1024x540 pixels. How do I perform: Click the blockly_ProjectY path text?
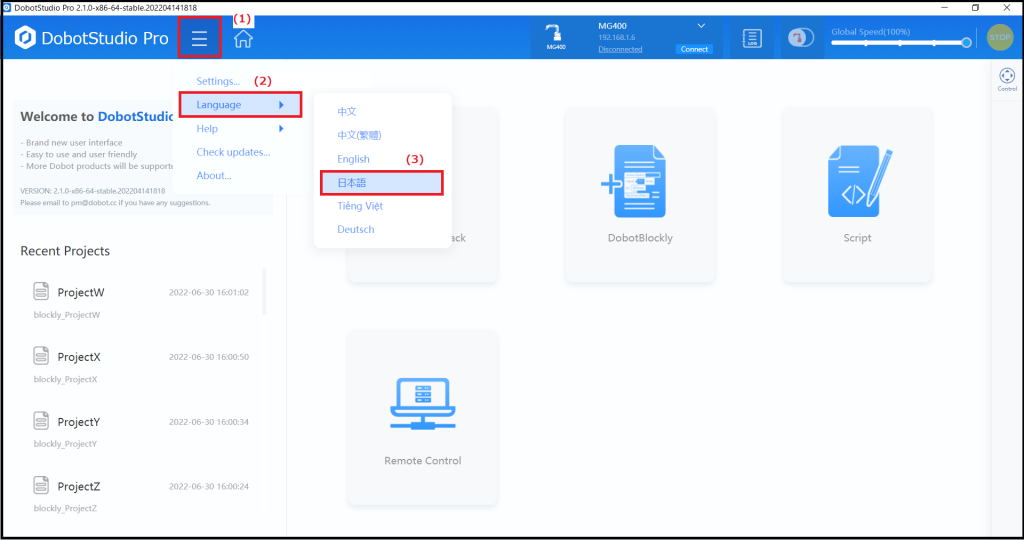pyautogui.click(x=65, y=444)
